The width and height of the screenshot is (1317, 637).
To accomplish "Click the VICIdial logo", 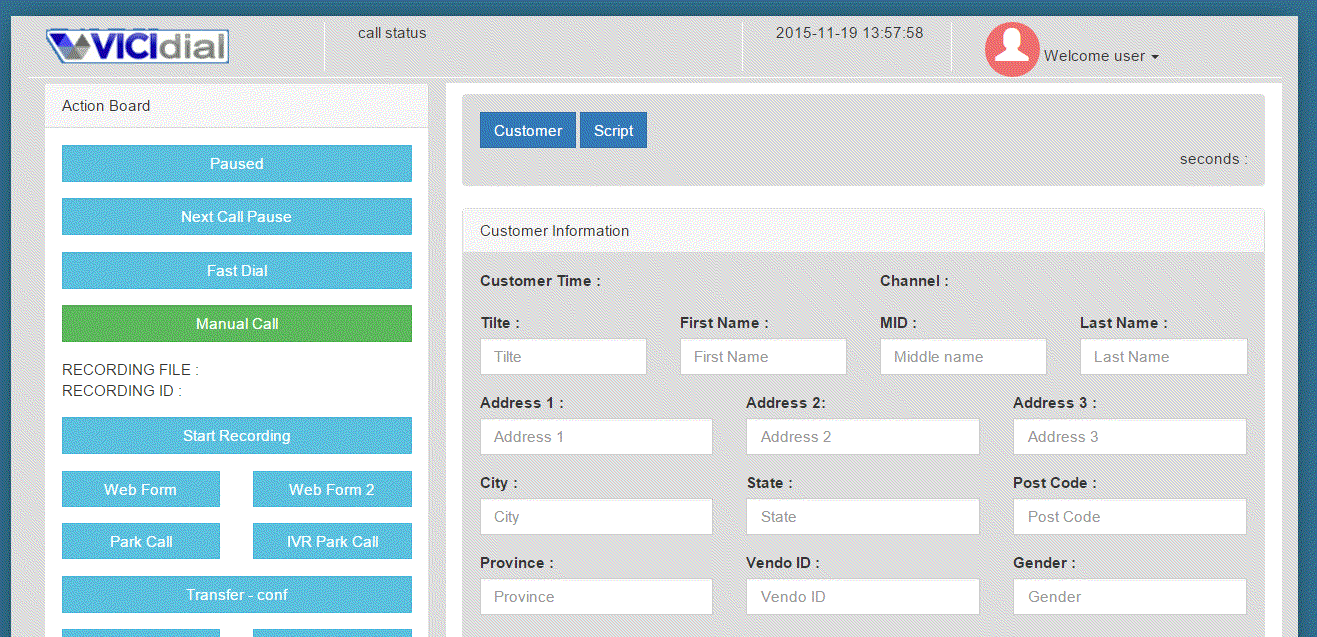I will point(137,47).
